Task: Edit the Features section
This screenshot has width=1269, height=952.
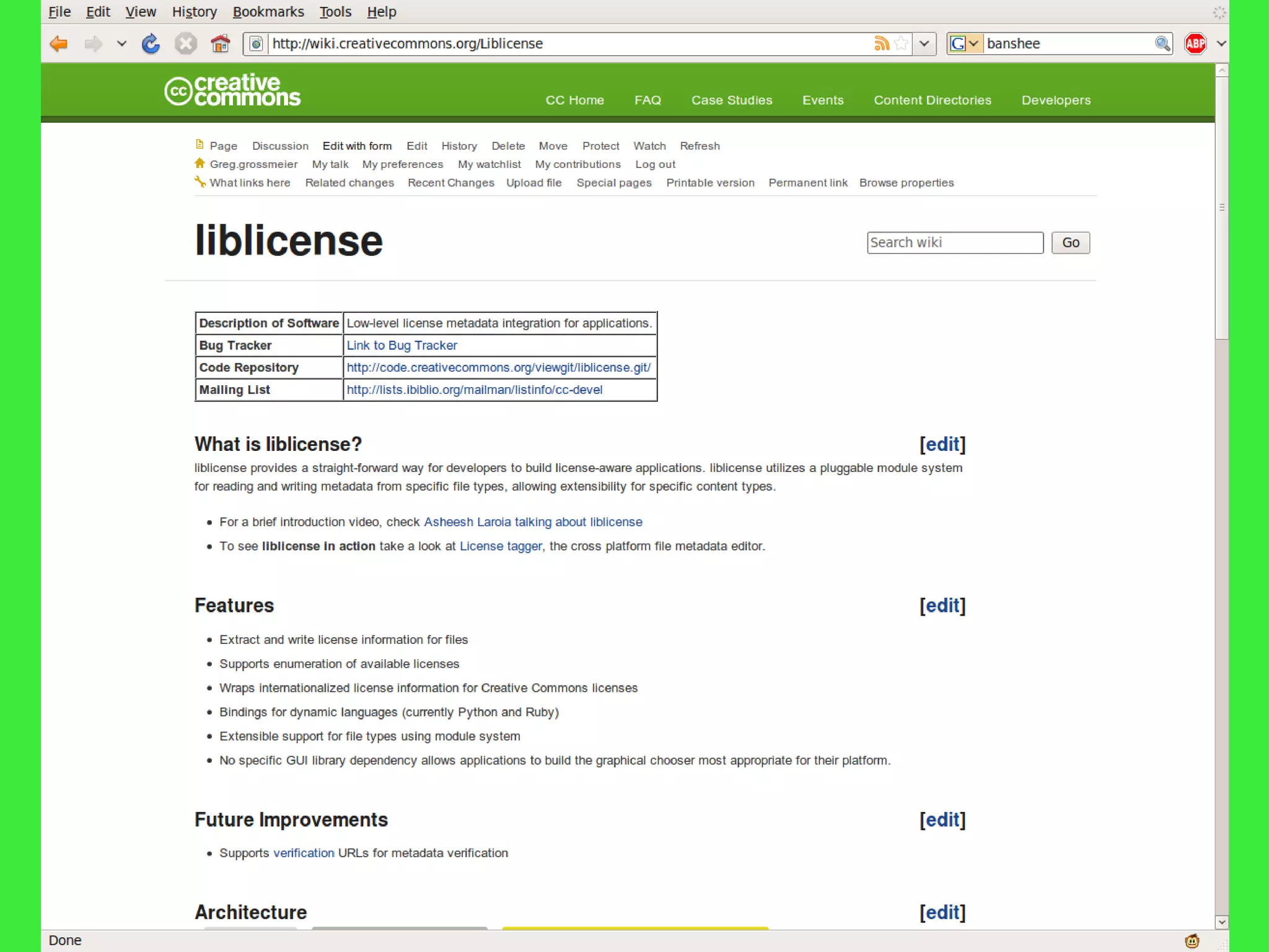Action: point(942,605)
